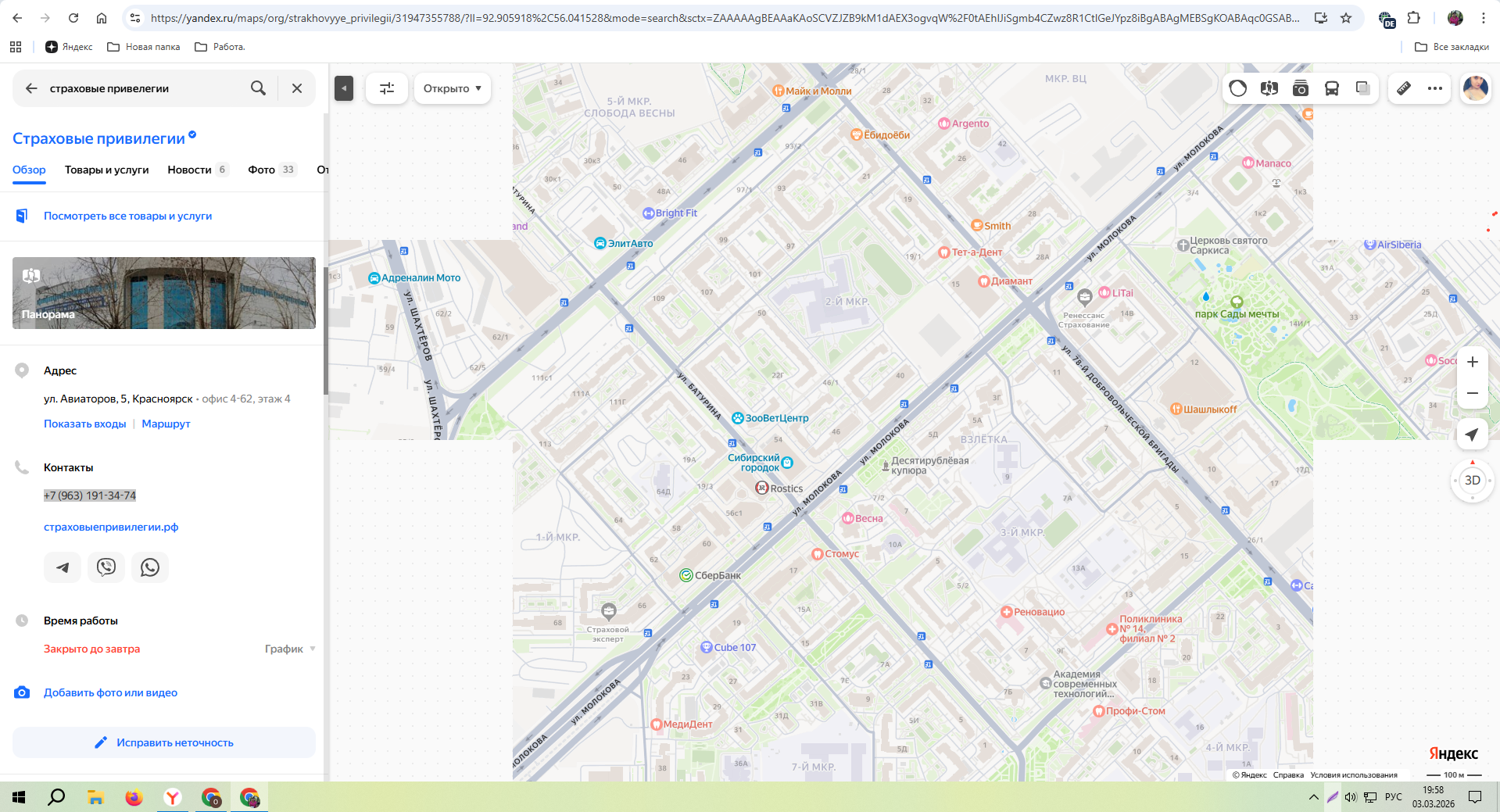Open the Telegram contact link

(x=63, y=567)
